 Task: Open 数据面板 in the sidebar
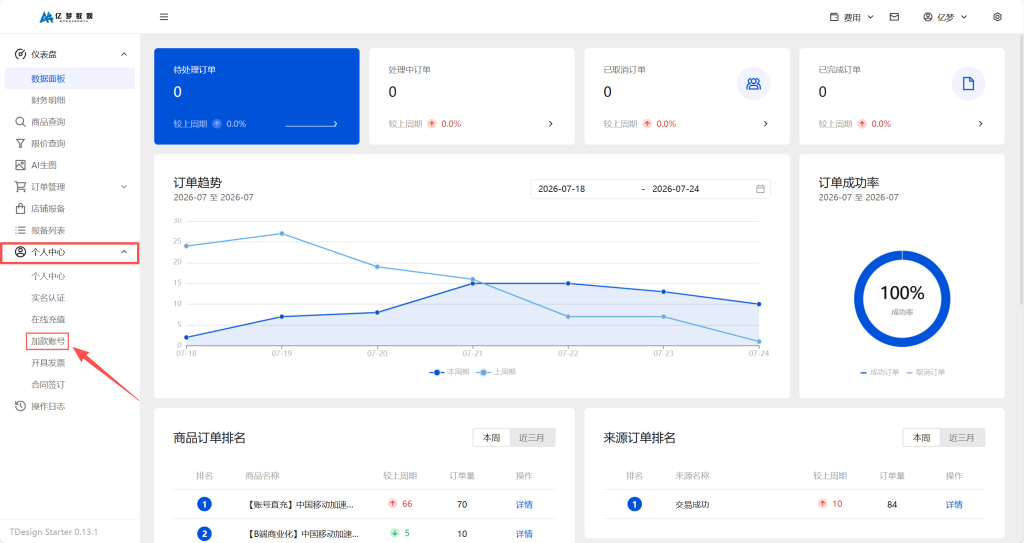[70, 78]
